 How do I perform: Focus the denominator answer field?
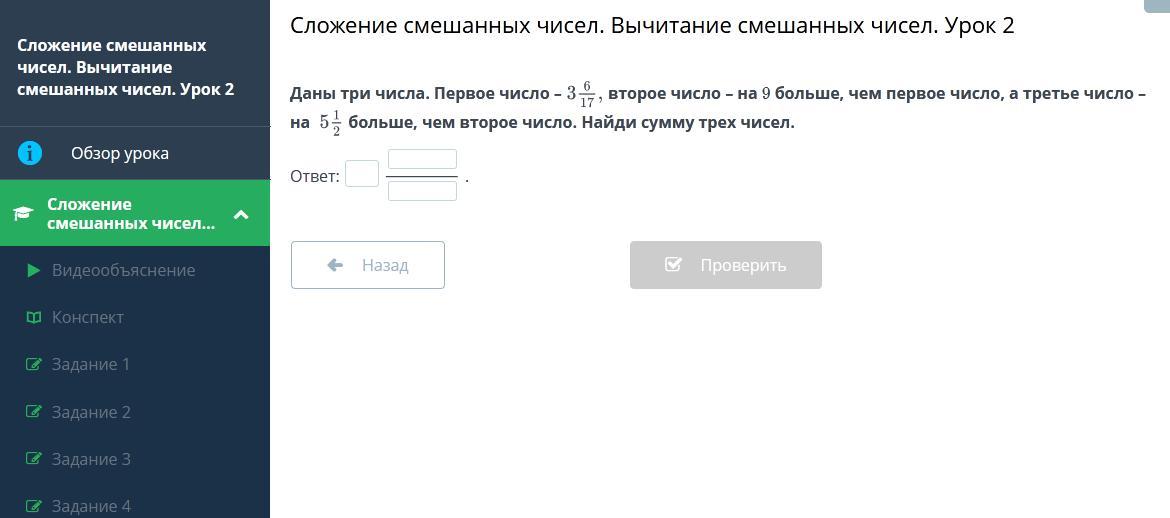[422, 191]
